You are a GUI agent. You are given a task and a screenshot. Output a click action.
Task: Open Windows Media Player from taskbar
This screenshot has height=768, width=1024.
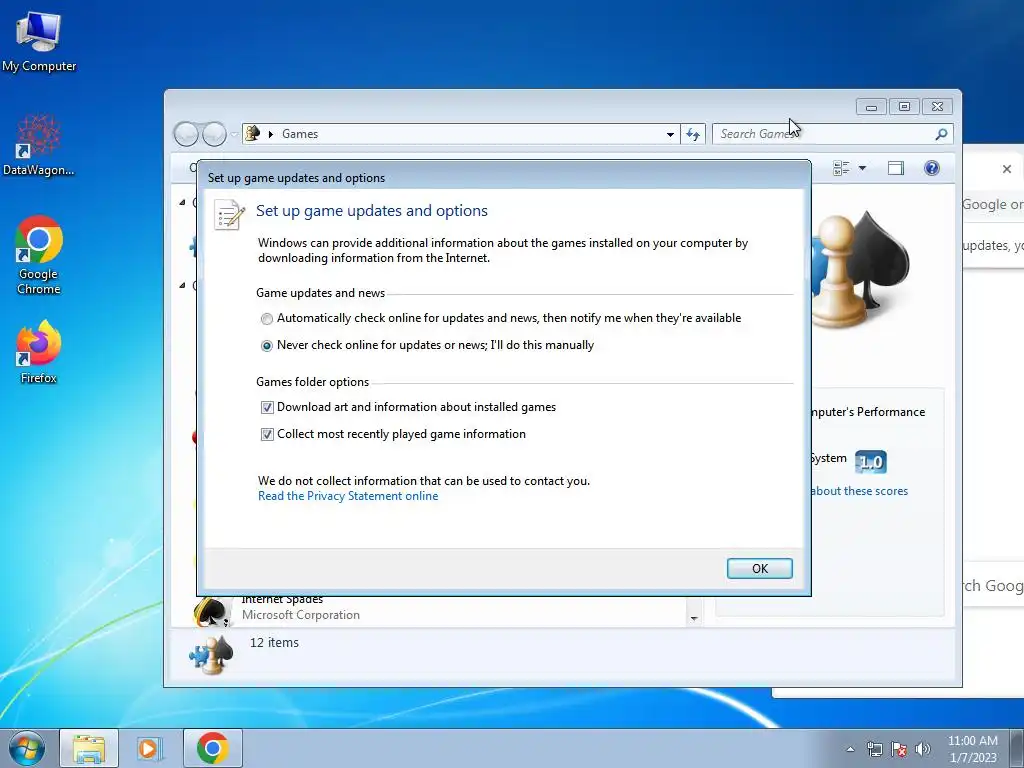tap(149, 748)
